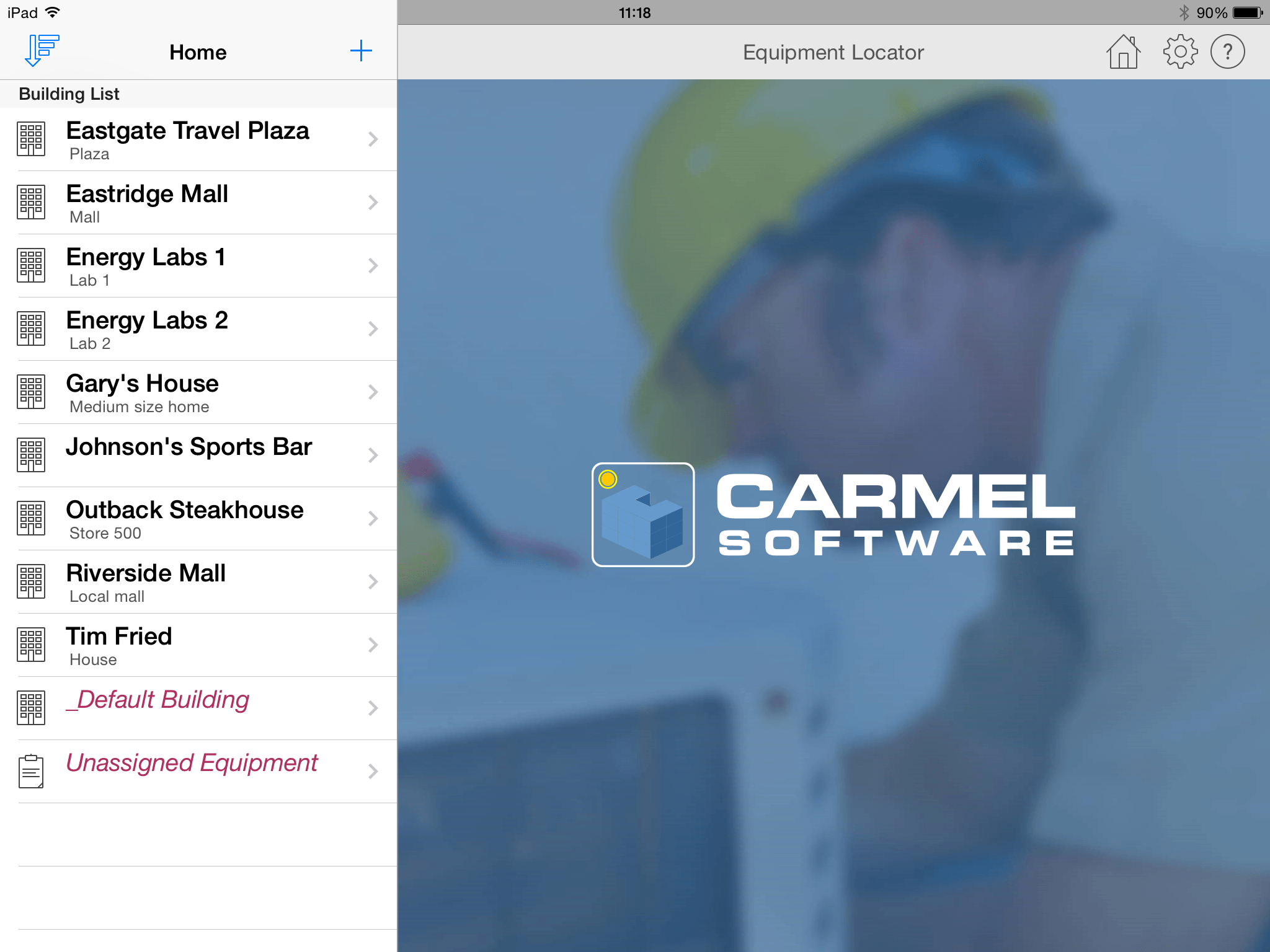
Task: Select Energy Labs 2 entry
Action: pyautogui.click(x=198, y=329)
